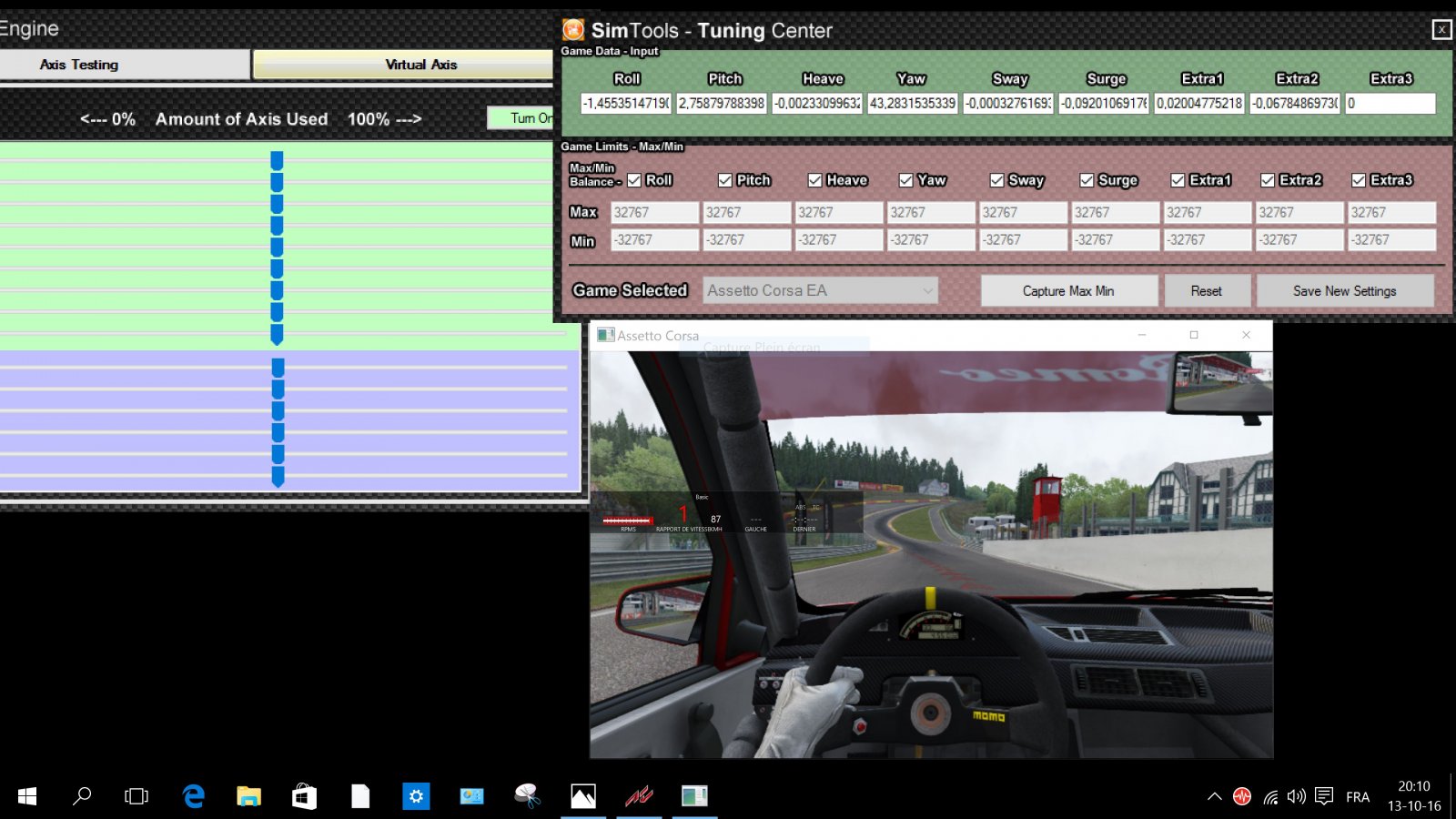This screenshot has width=1456, height=819.
Task: Open Snipping Tool from the taskbar
Action: [527, 796]
